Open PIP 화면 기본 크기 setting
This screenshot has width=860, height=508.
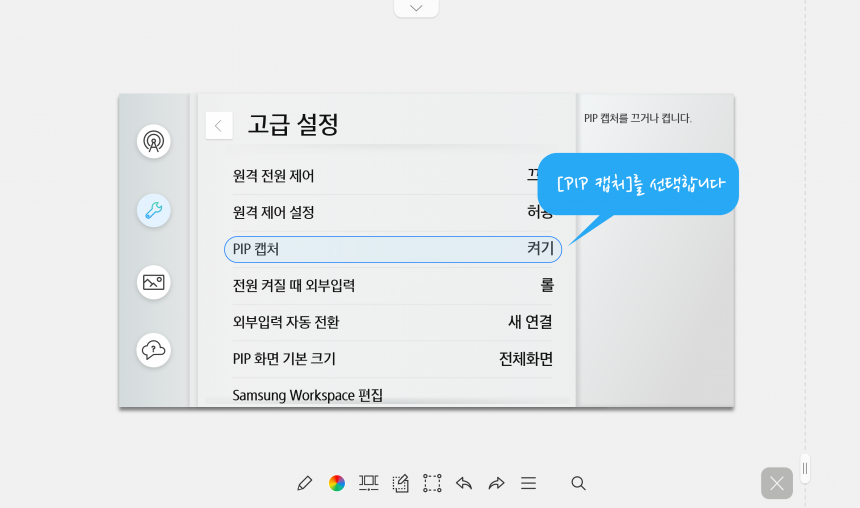[393, 359]
